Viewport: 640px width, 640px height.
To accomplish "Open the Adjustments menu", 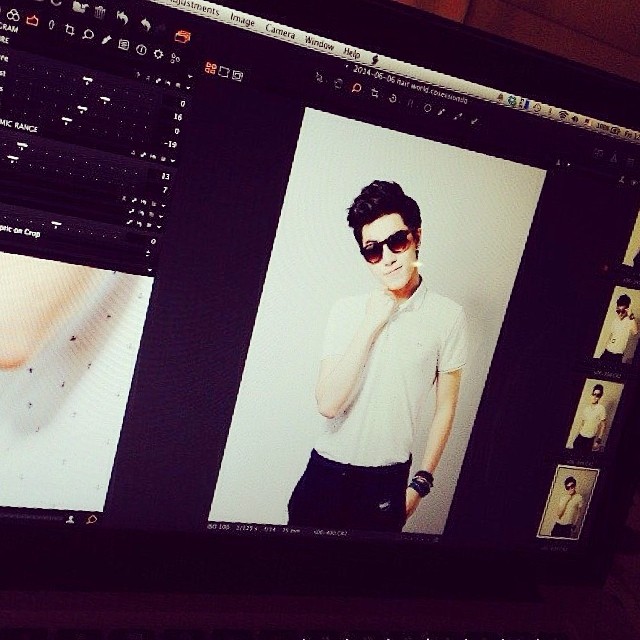I will (x=193, y=7).
